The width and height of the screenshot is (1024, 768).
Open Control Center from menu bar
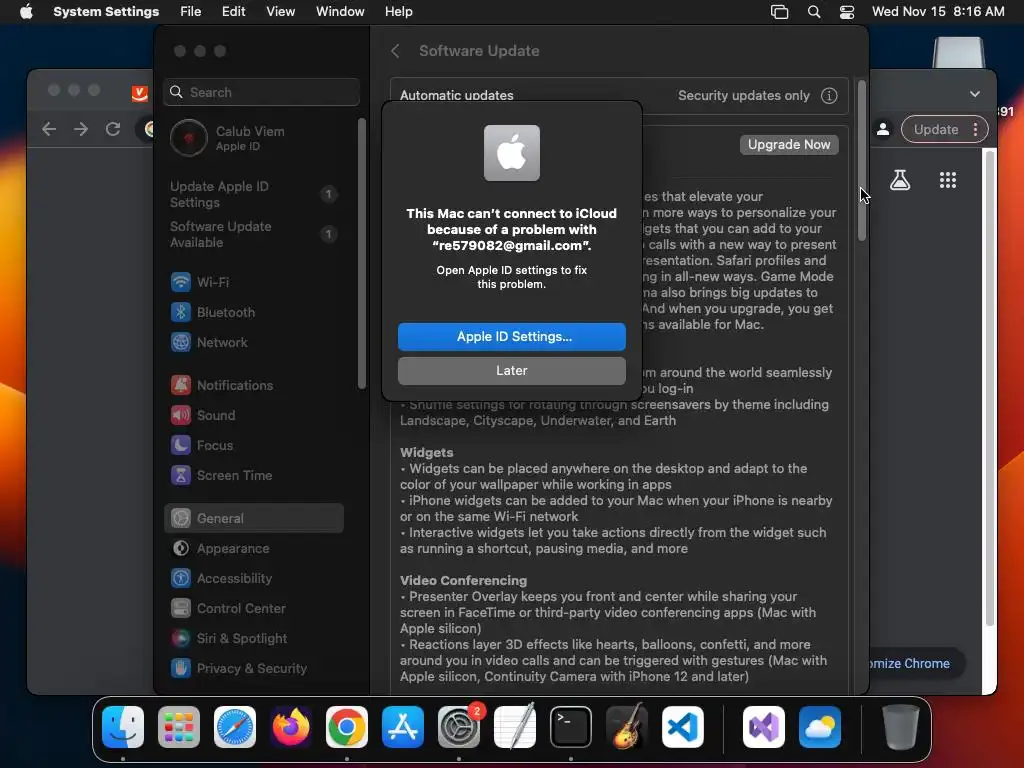tap(847, 12)
